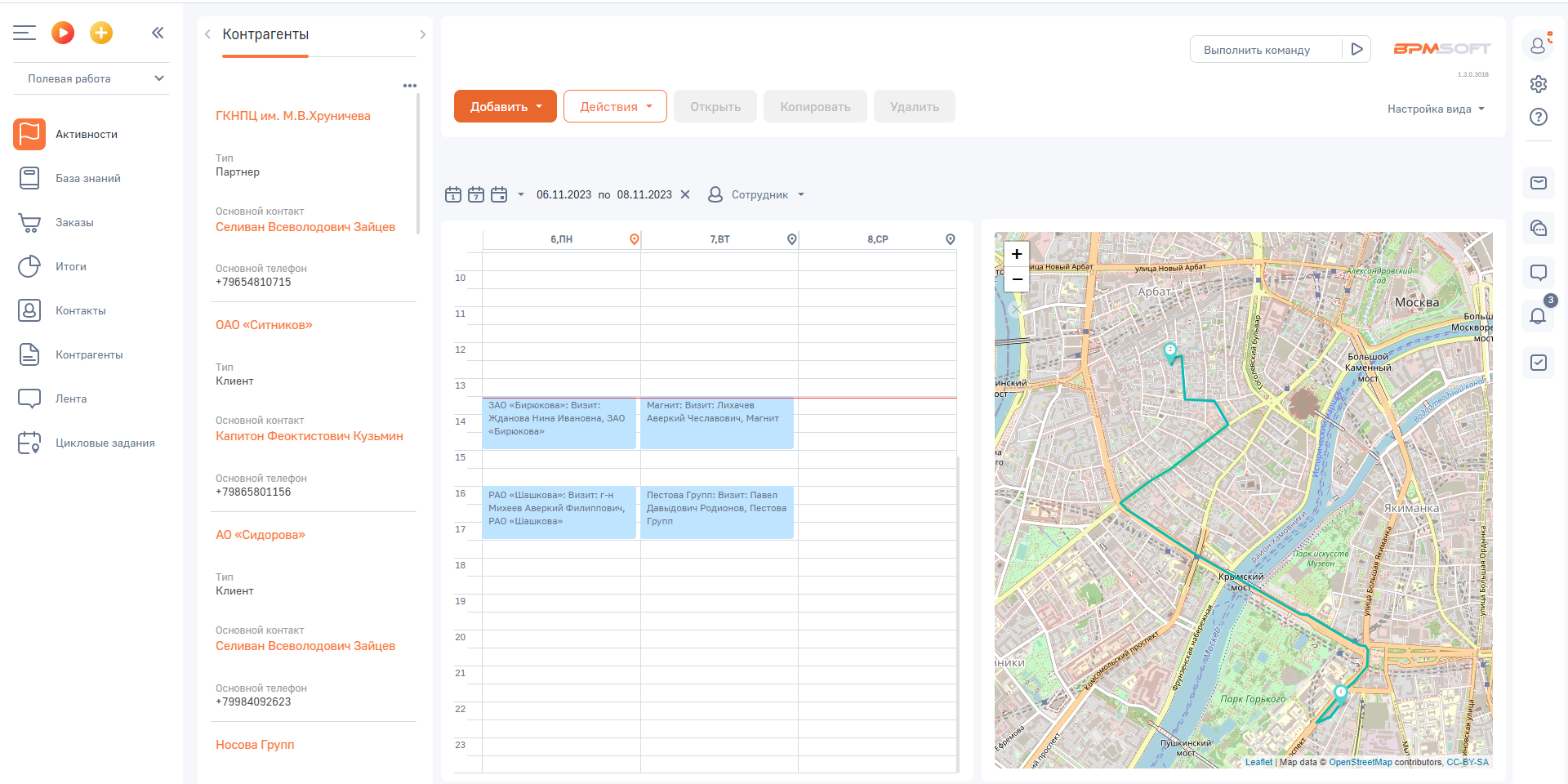Open notifications bell with badge 3
The width and height of the screenshot is (1568, 784).
click(x=1539, y=315)
